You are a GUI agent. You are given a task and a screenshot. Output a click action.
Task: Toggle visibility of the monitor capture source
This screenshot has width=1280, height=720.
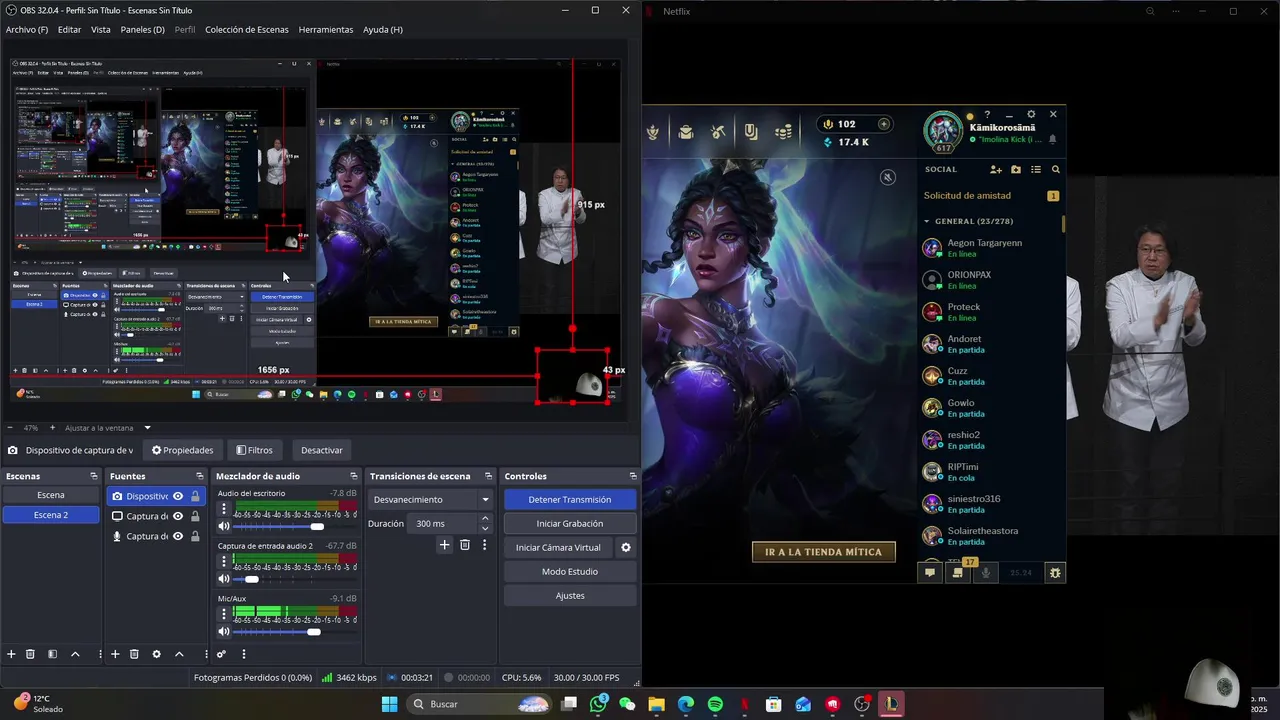pos(178,516)
